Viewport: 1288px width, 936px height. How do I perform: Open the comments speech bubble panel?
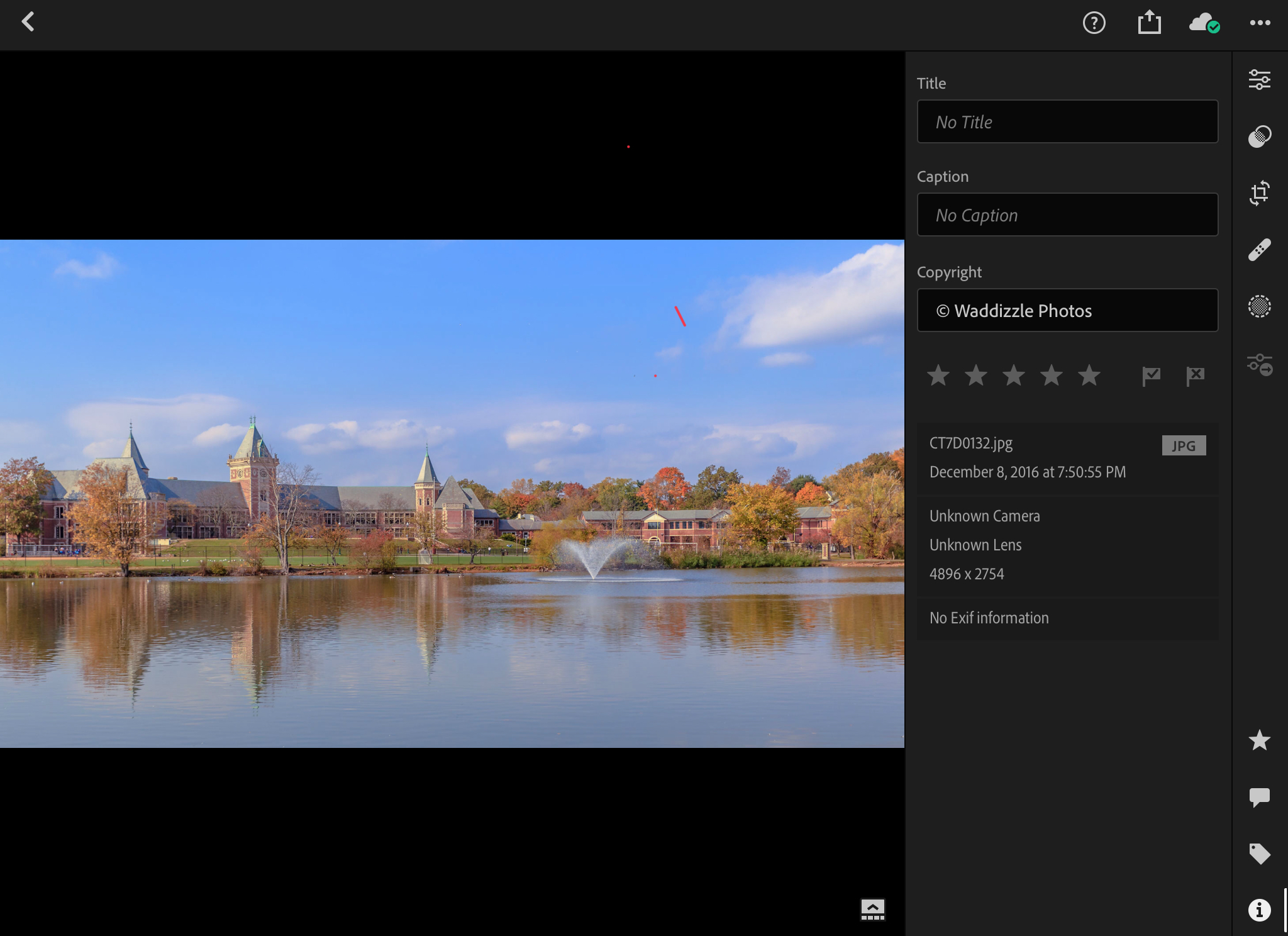(1260, 798)
